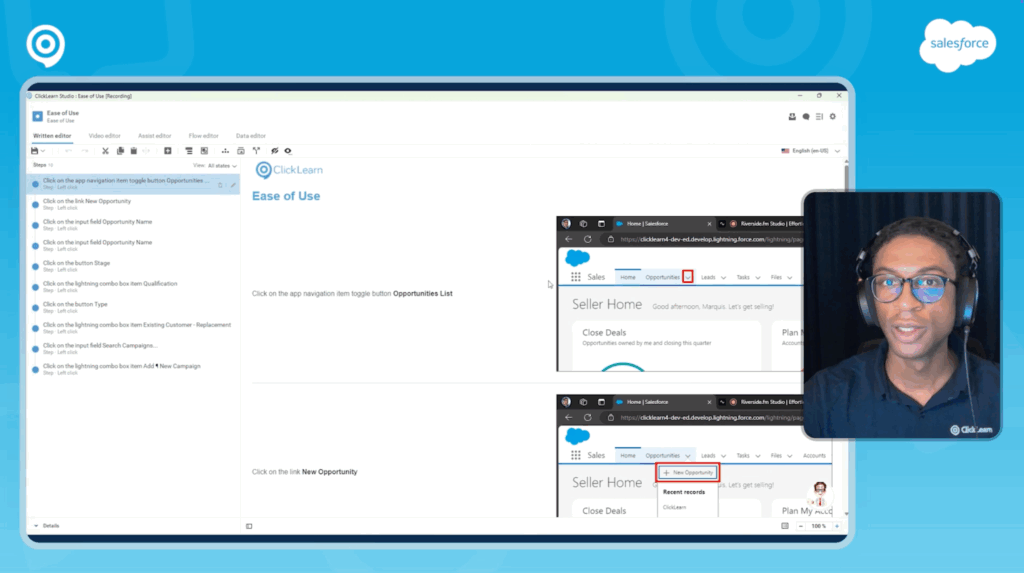The height and width of the screenshot is (573, 1024).
Task: Select step Click on the lightning combo box item Qualification
Action: click(133, 287)
